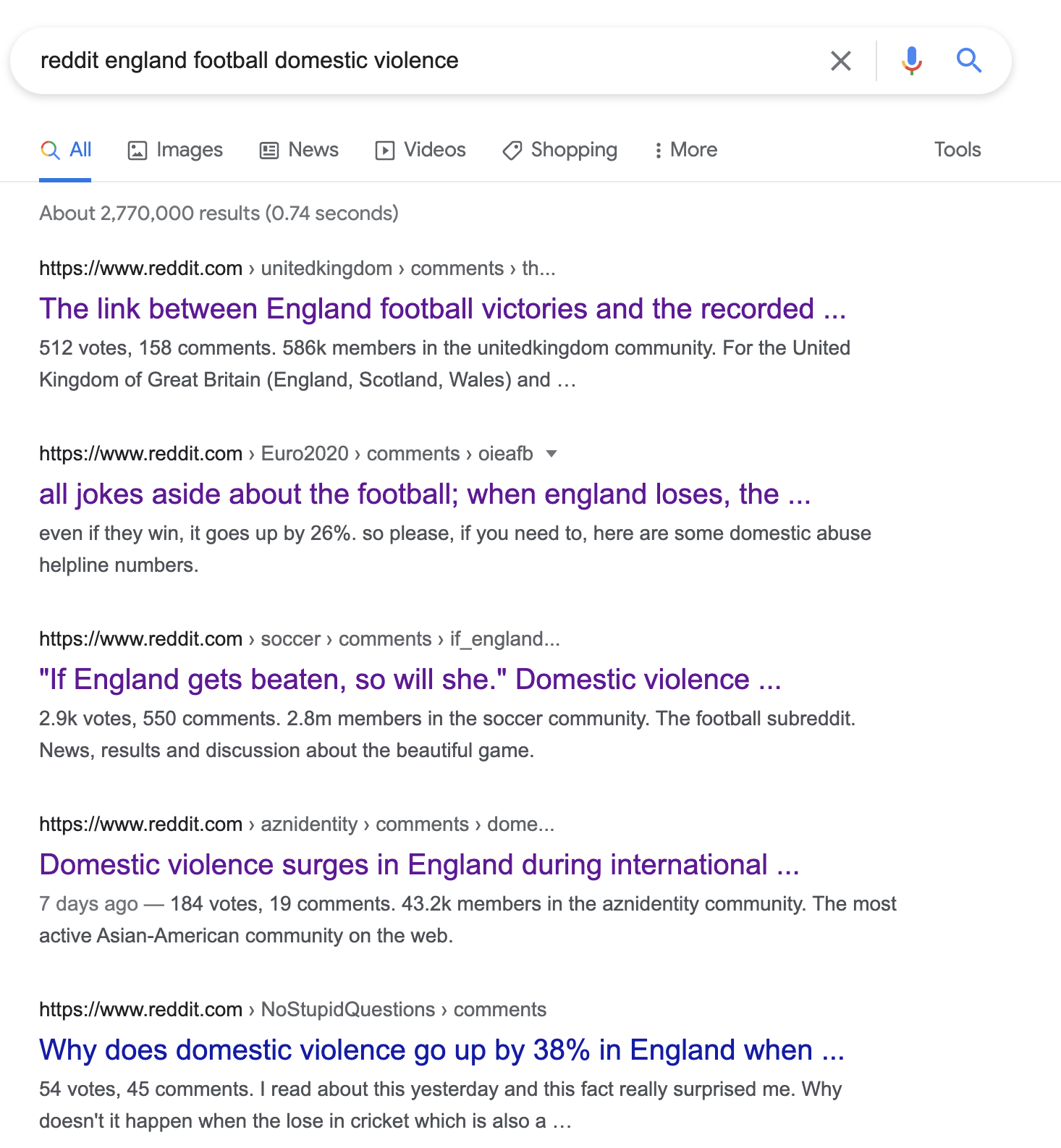Open 'Domestic violence surges in England' result
Screen dimensions: 1061x1148
pos(419,865)
